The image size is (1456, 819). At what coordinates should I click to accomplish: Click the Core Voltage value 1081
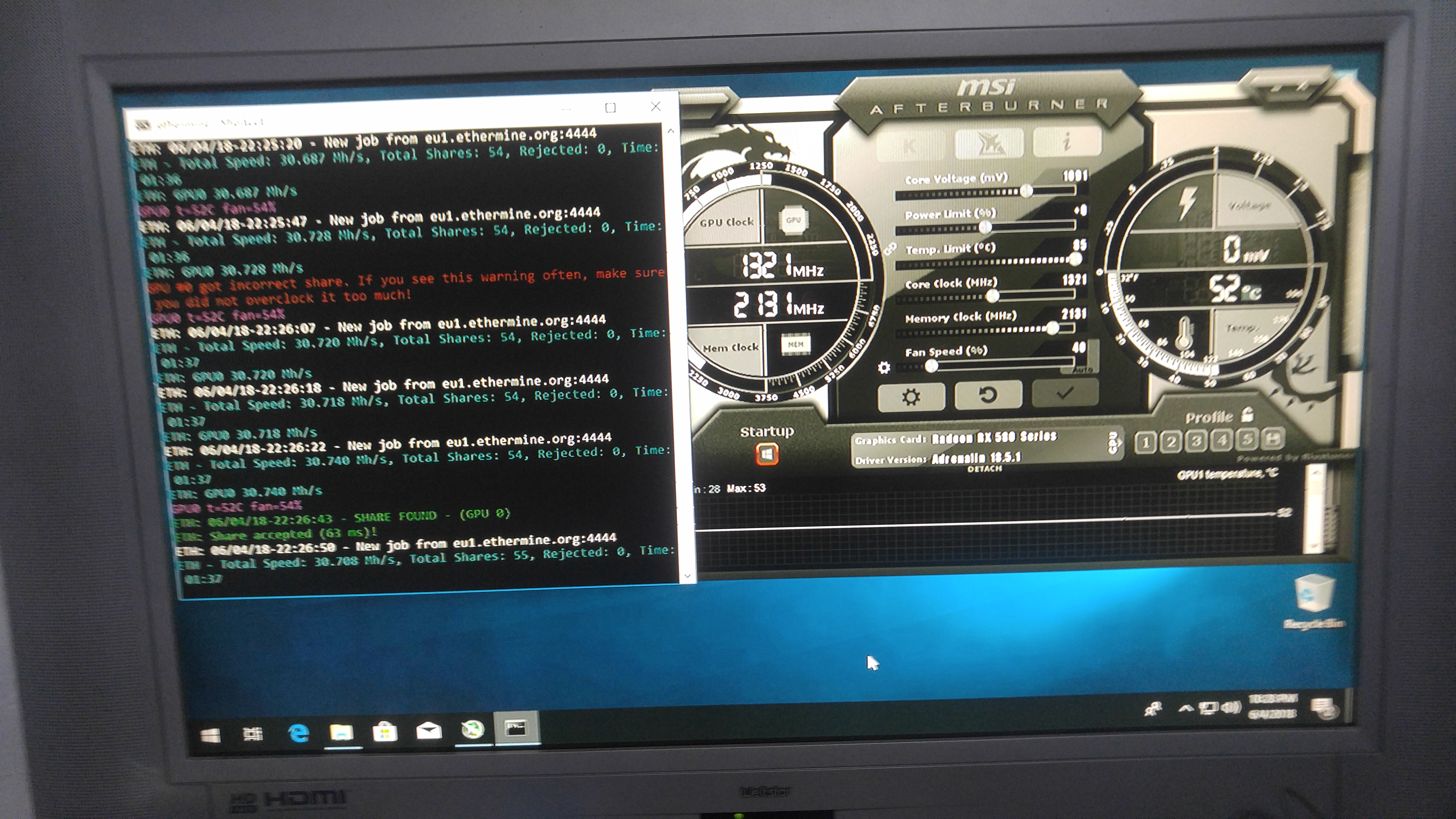tap(1074, 176)
